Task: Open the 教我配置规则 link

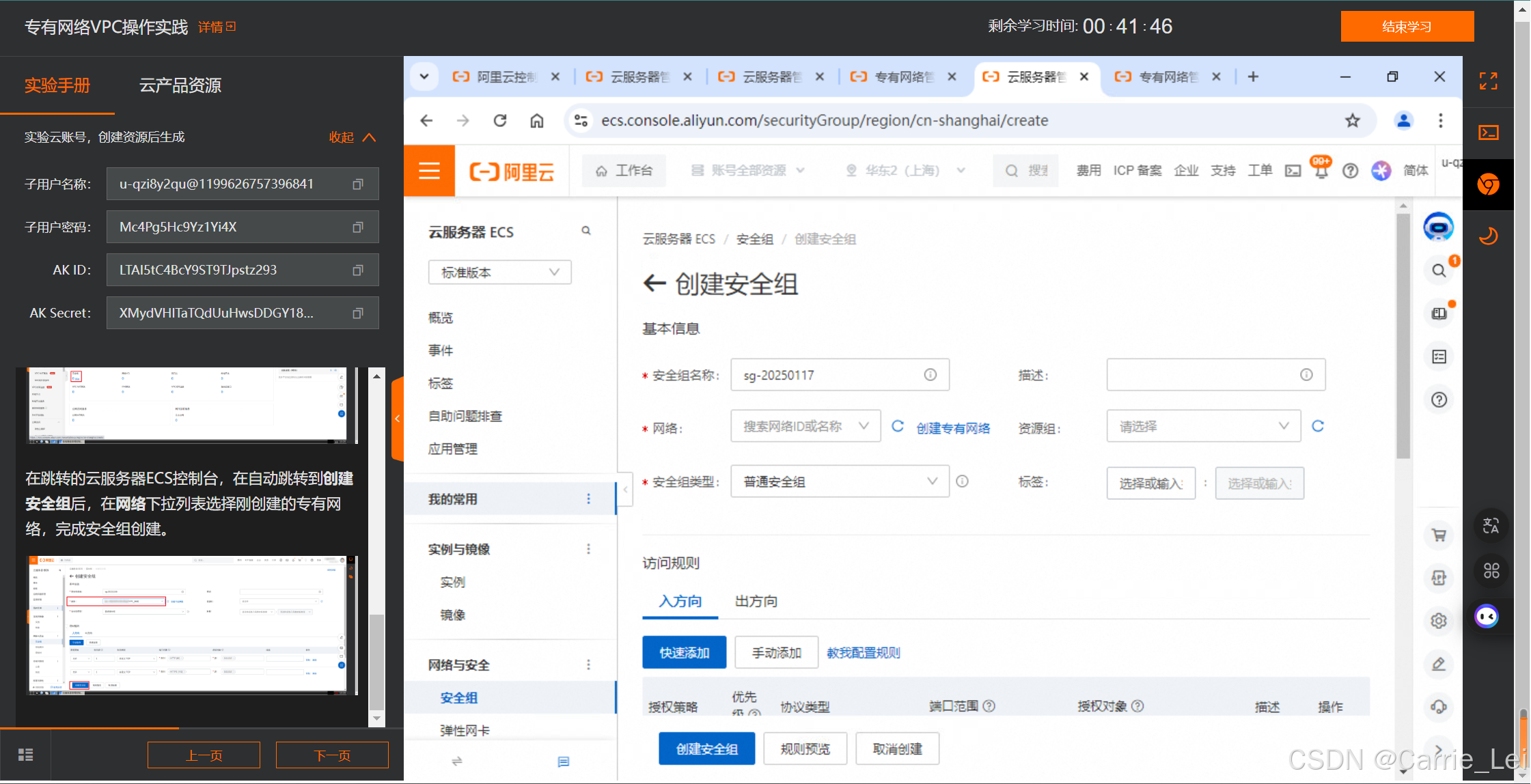Action: tap(864, 653)
